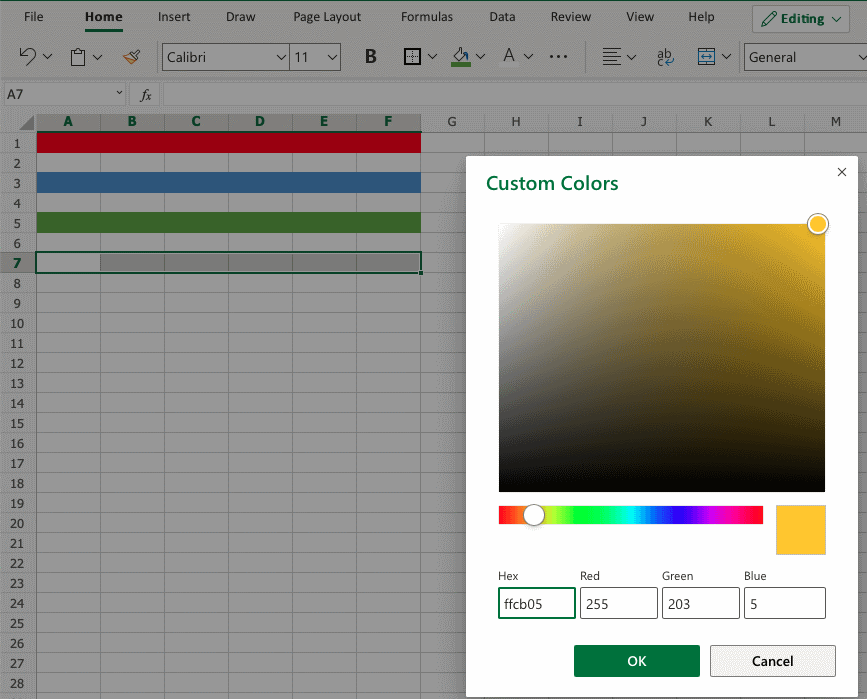Click the Fill Color bucket icon
Viewport: 867px width, 699px height.
tap(460, 57)
